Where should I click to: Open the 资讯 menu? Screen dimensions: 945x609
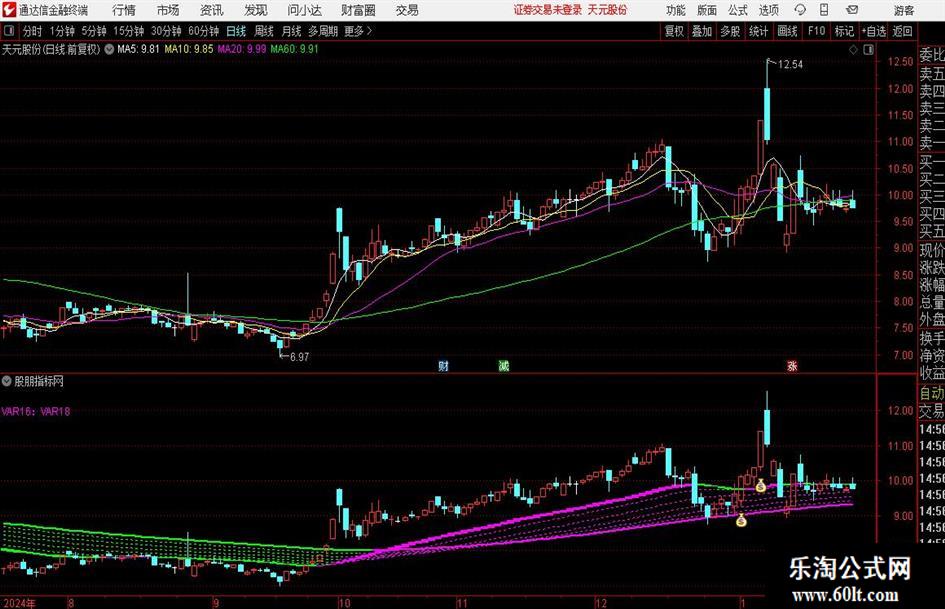212,10
